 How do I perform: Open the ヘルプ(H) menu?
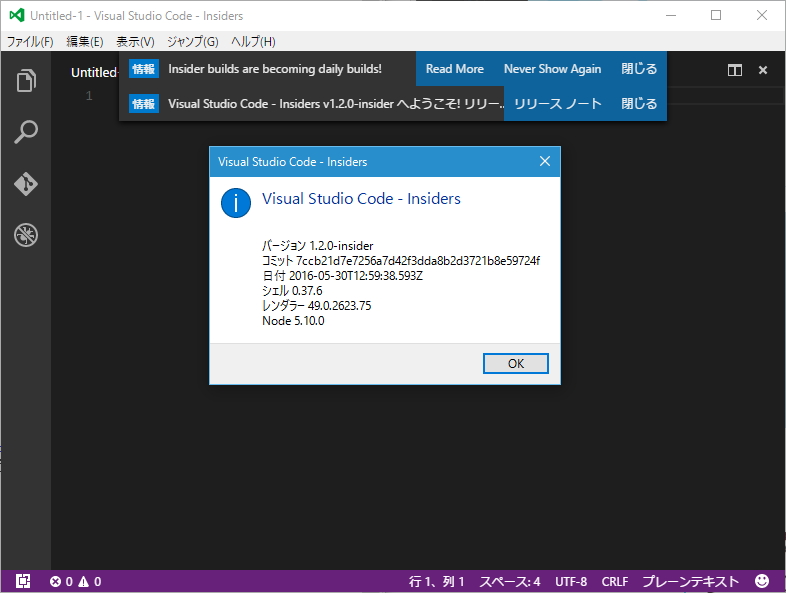tap(253, 42)
